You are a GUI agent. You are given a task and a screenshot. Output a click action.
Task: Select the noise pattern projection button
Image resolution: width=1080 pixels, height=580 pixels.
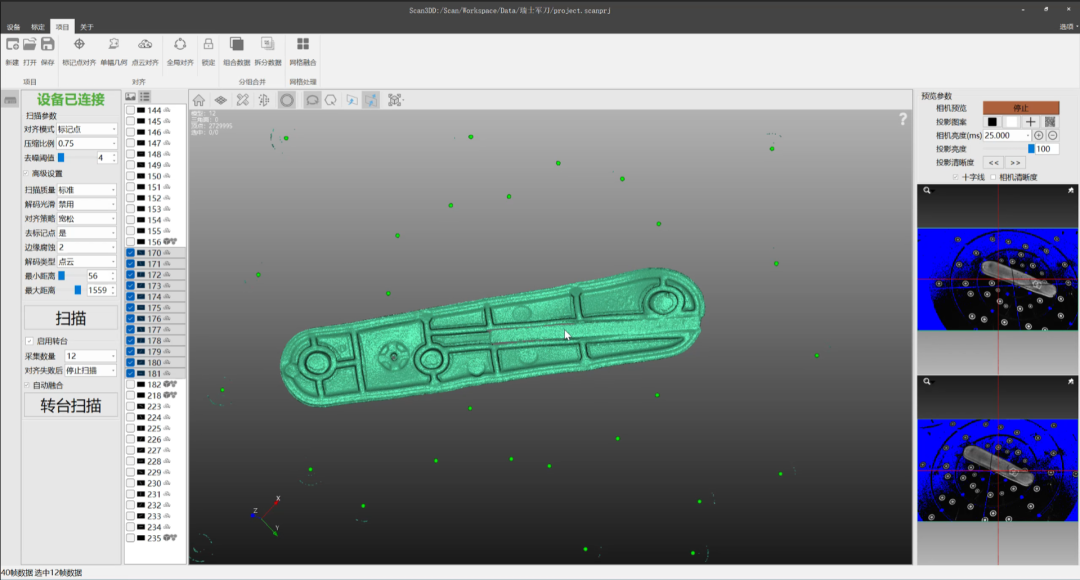point(1050,122)
